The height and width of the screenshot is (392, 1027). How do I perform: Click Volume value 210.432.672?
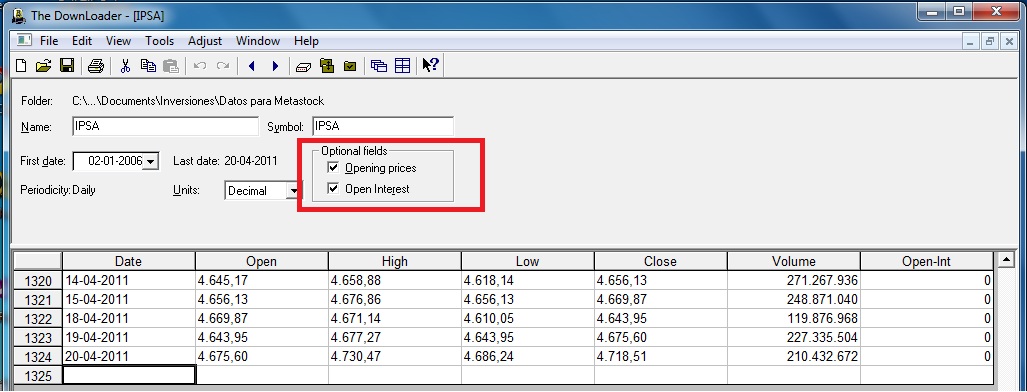[794, 357]
